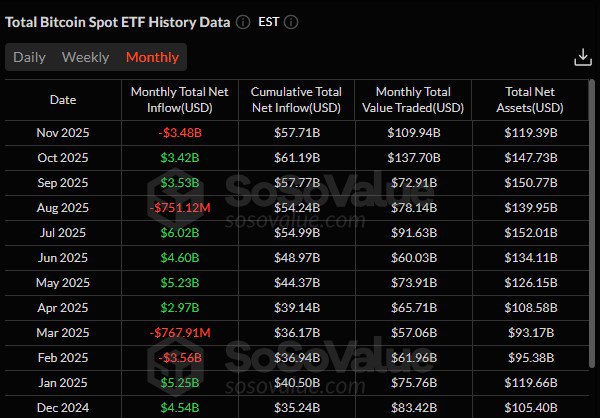Click the Nov 2025 date cell
Image resolution: width=600 pixels, height=418 pixels.
(62, 131)
